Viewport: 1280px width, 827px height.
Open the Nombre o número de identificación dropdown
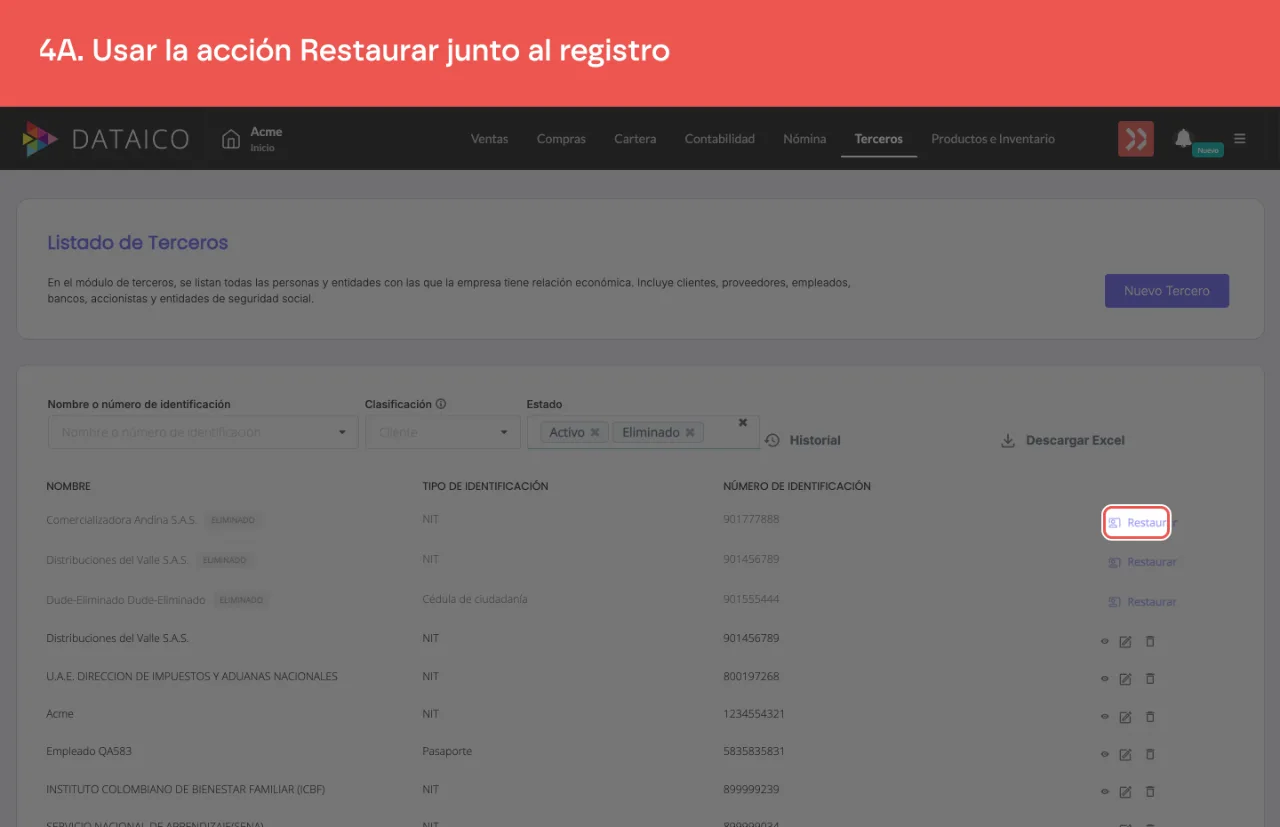coord(203,432)
